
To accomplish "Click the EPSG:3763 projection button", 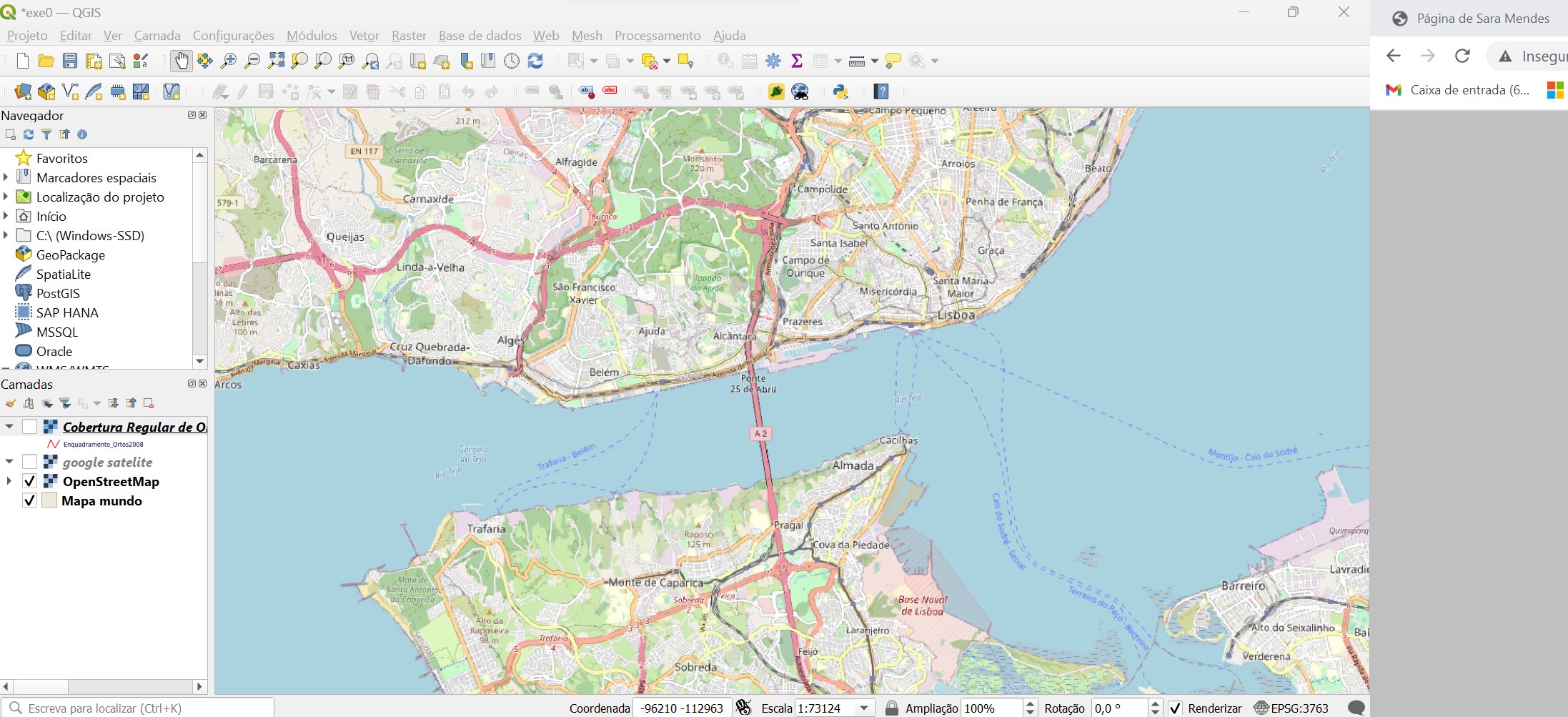I will click(x=1291, y=708).
